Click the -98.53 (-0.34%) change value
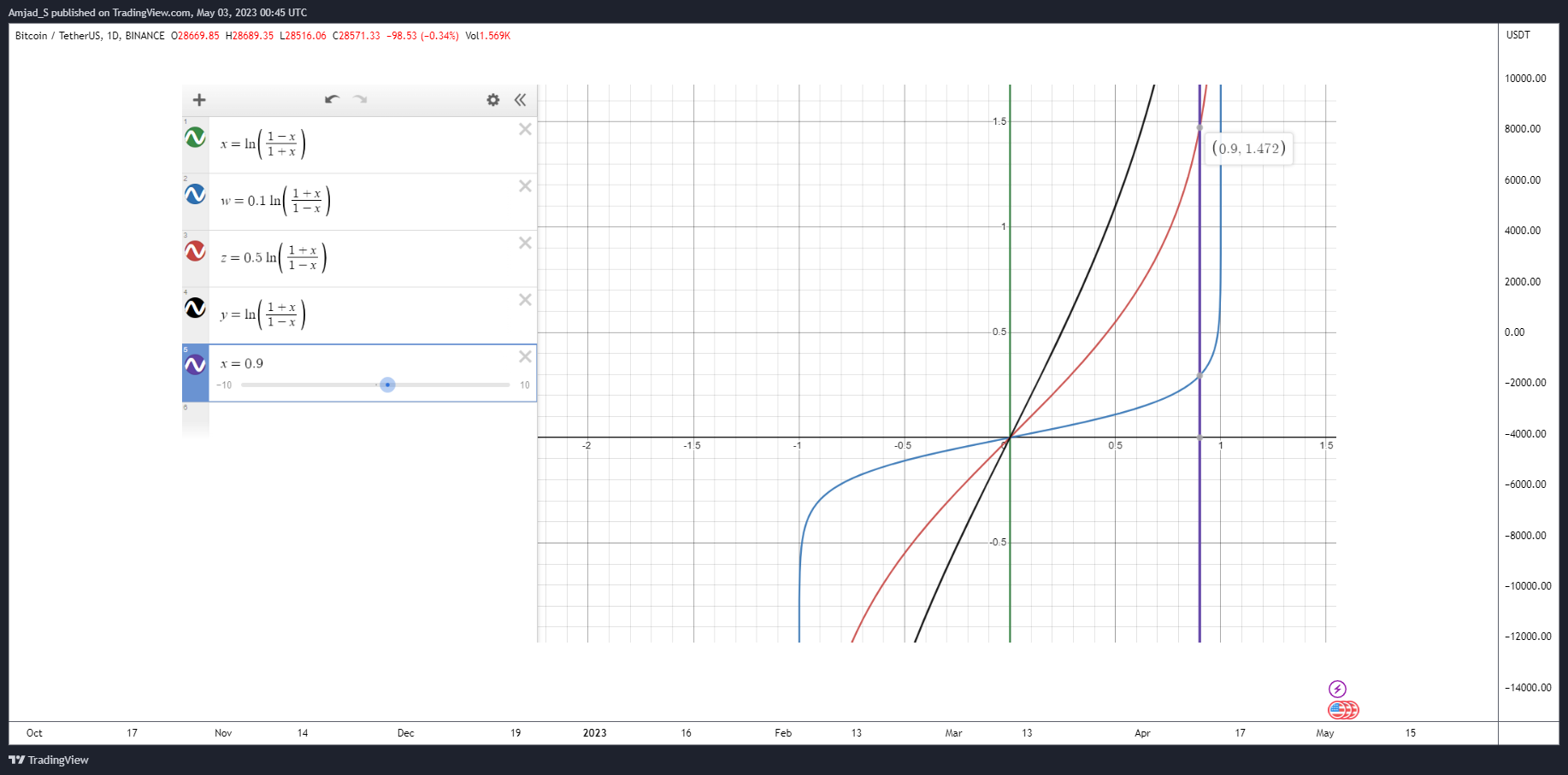1568x775 pixels. (422, 36)
